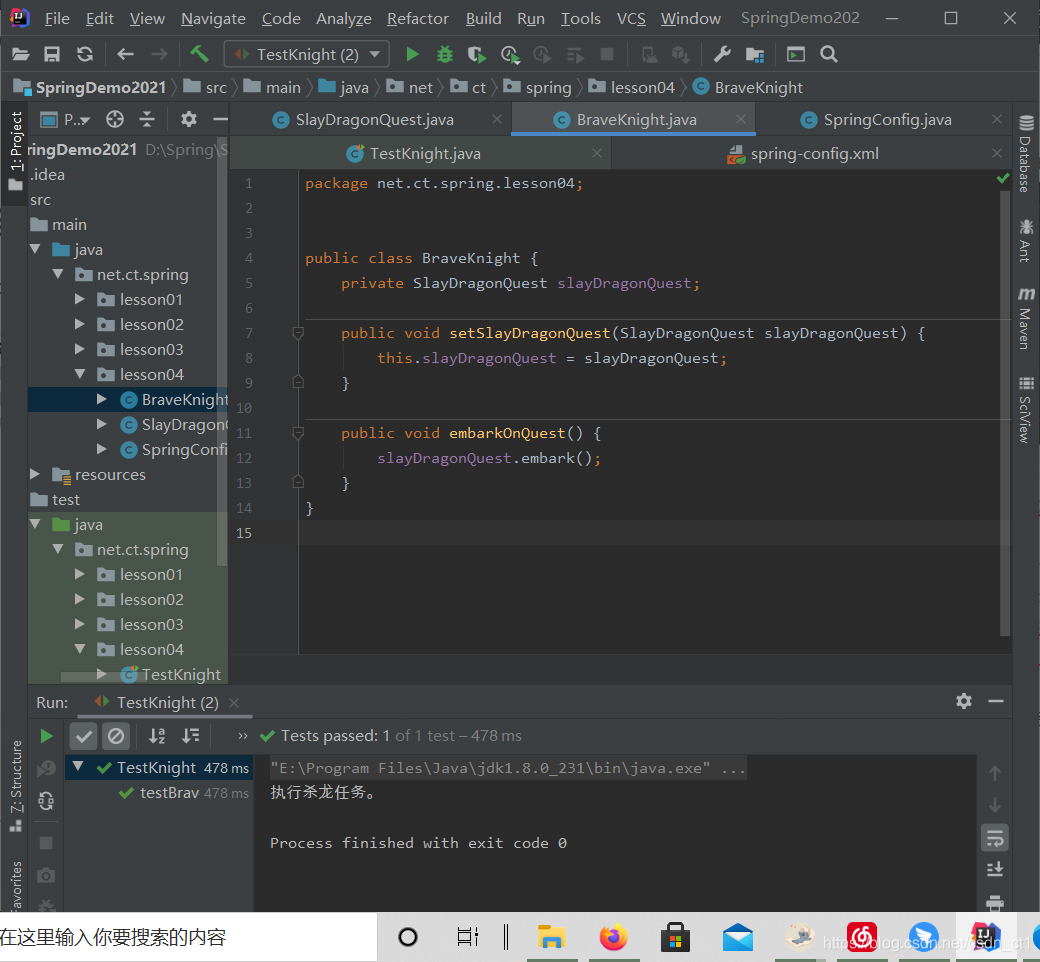
Task: Save all files with floppy disk icon
Action: (52, 54)
